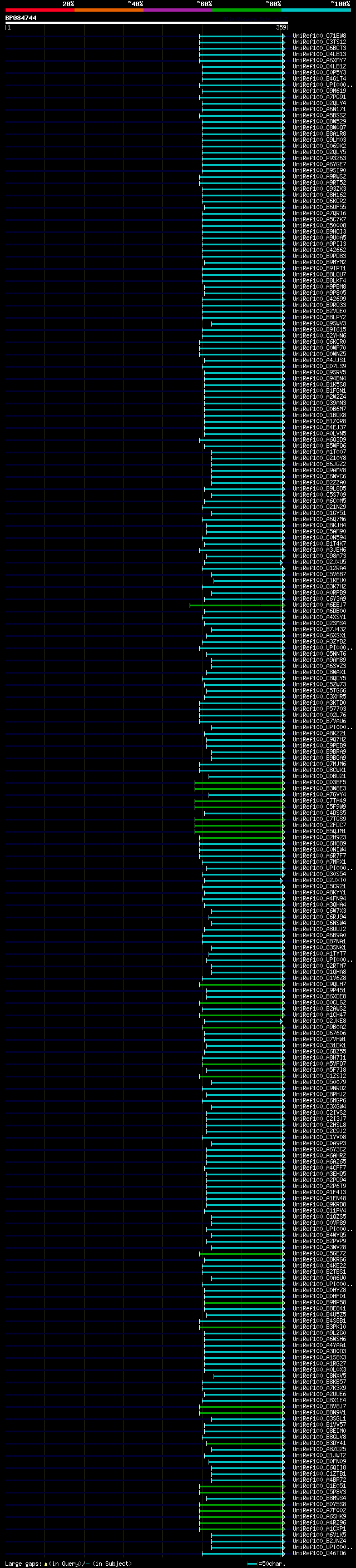Click the hit label UniRef100_A6XMY7
356x1568 pixels.
(x=319, y=60)
